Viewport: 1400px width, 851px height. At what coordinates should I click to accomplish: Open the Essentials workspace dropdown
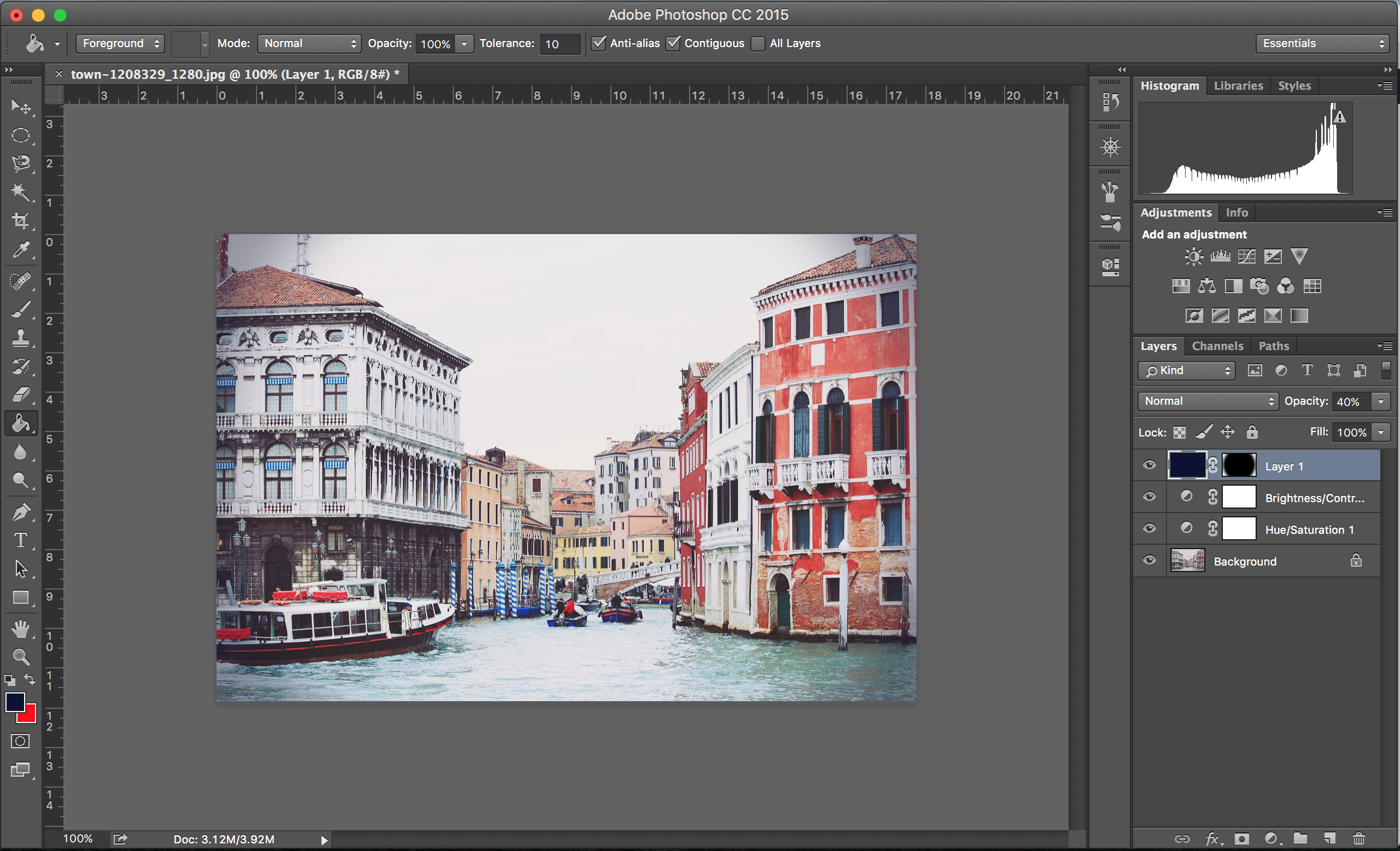(1322, 43)
